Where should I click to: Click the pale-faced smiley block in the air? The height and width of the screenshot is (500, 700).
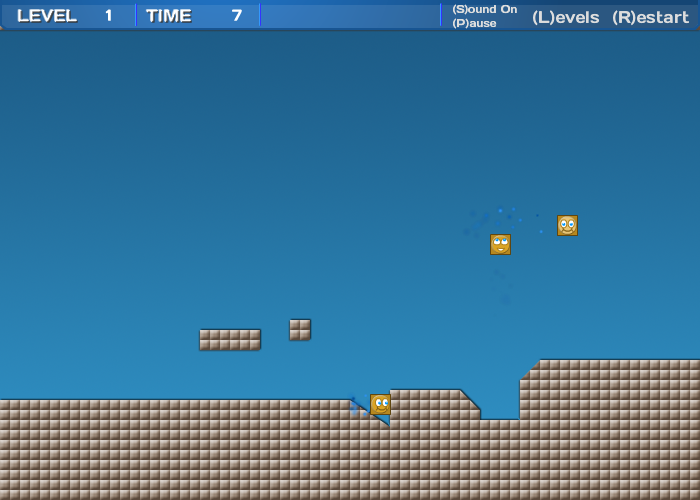pos(567,225)
